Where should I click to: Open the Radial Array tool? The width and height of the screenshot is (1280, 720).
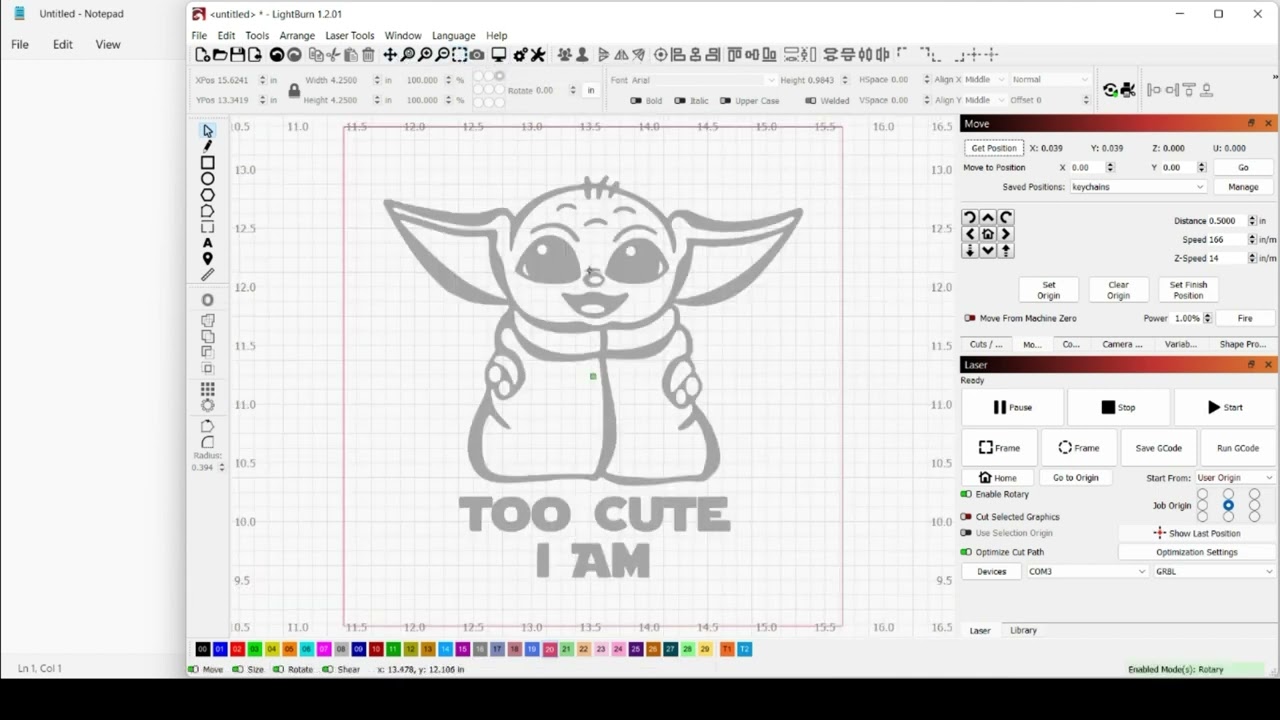pyautogui.click(x=207, y=405)
